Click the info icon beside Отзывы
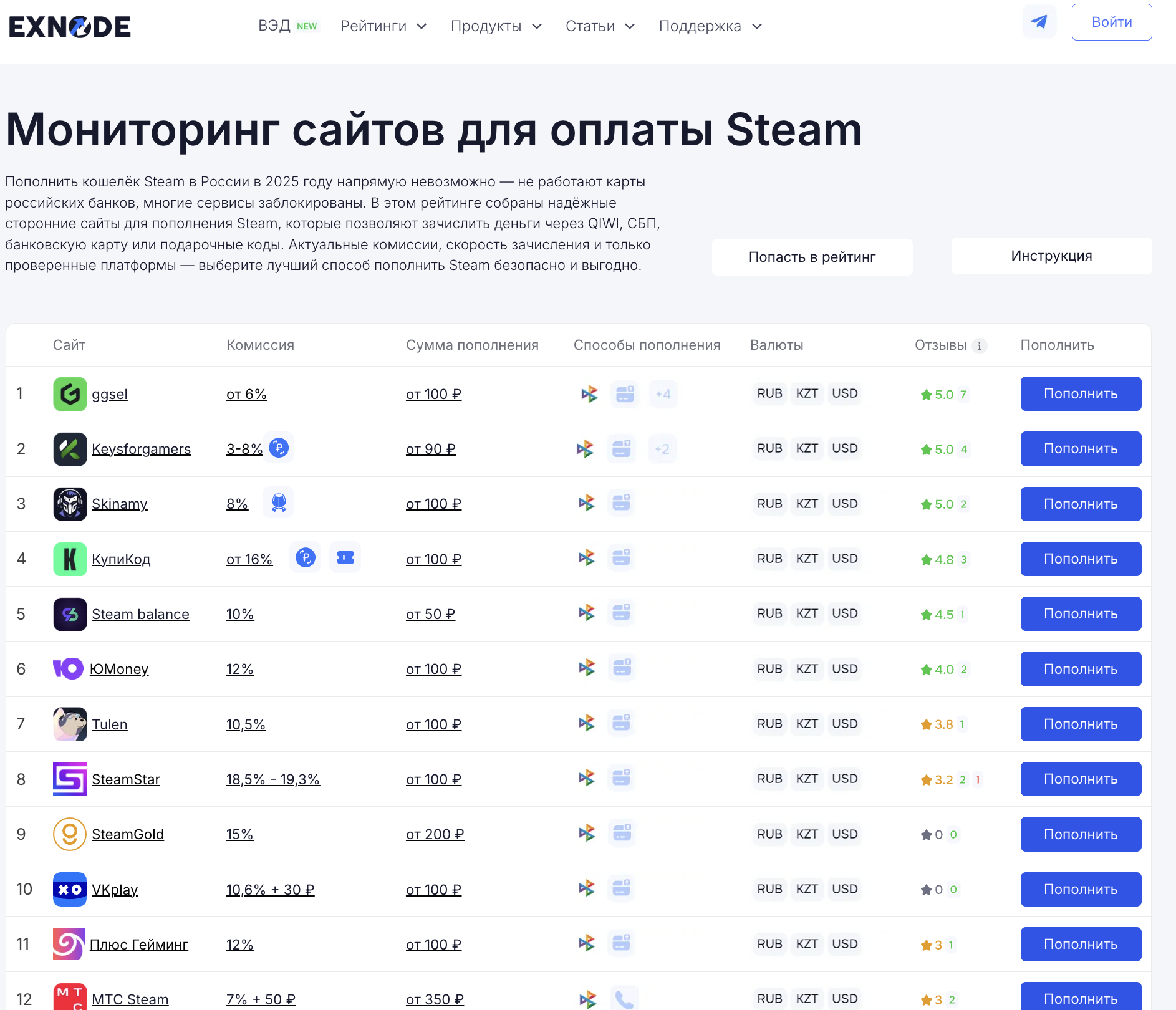 click(980, 346)
